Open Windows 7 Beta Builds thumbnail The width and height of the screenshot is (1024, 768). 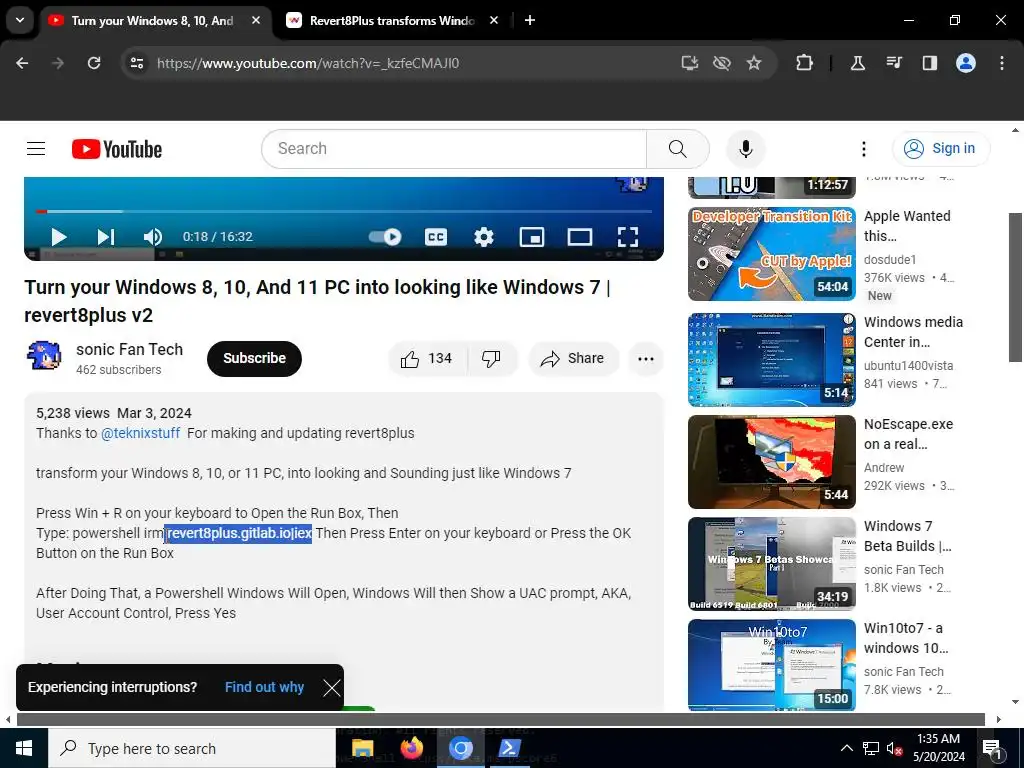point(771,564)
